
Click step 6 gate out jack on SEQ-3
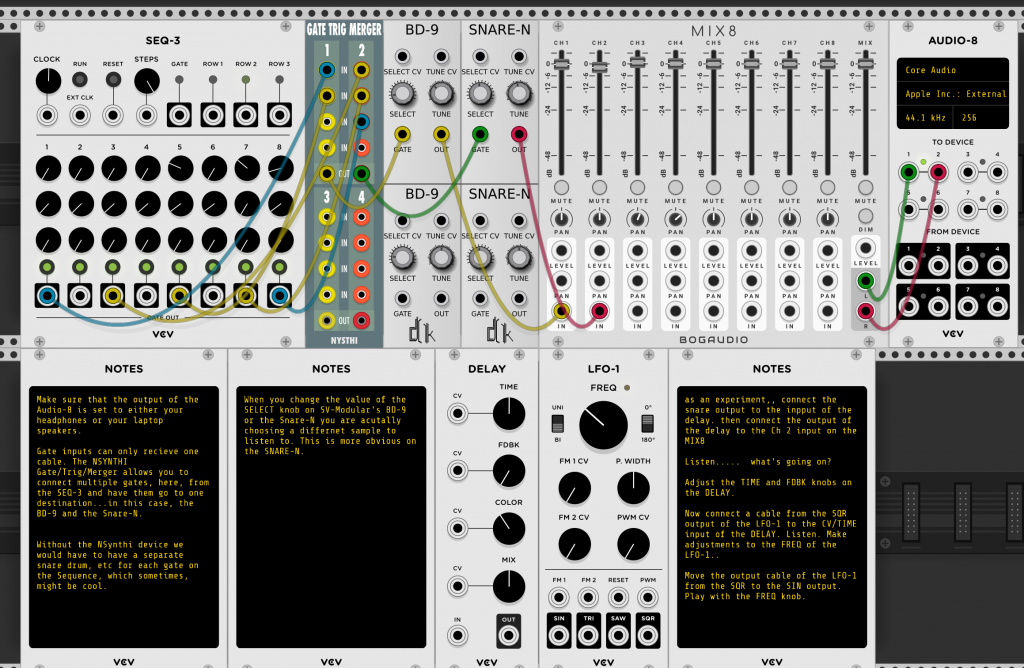213,296
